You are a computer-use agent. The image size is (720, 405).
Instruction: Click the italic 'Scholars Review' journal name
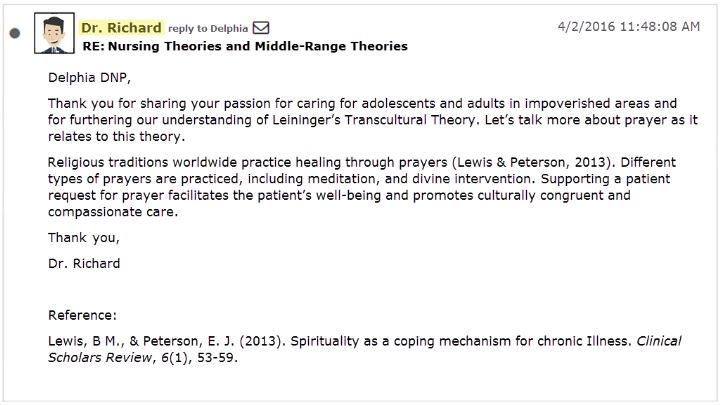[100, 358]
